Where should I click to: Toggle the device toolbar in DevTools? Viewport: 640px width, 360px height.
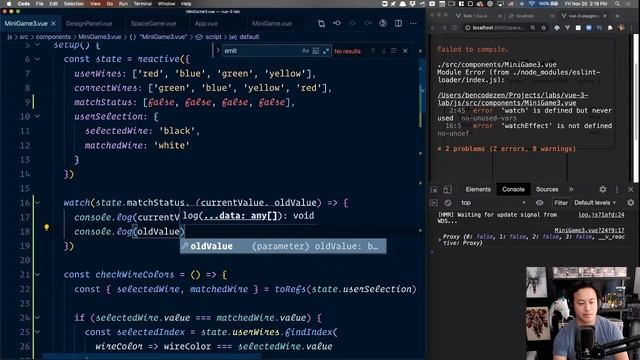pyautogui.click(x=447, y=189)
